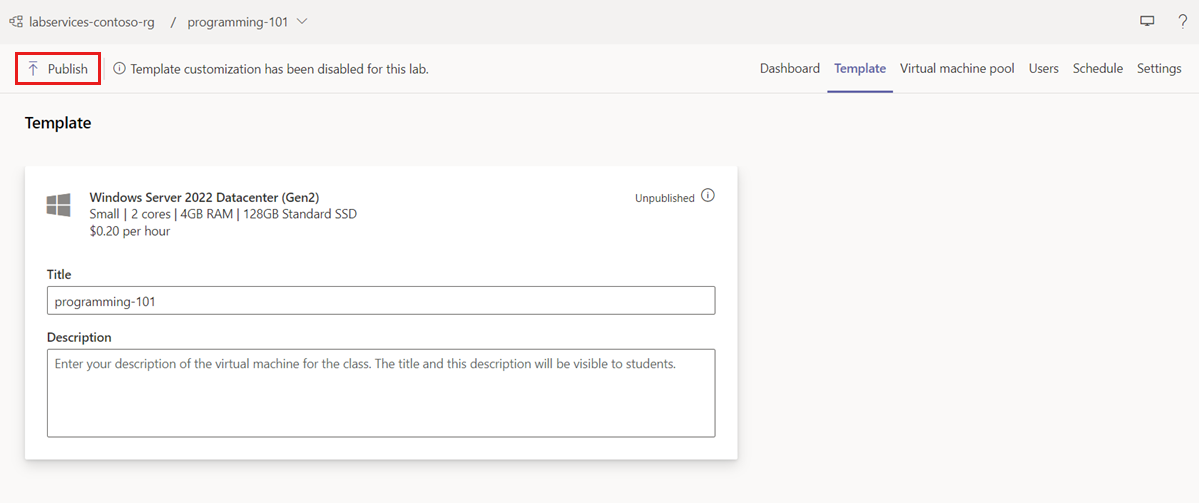Image resolution: width=1199 pixels, height=503 pixels.
Task: Go to the Users tab
Action: pos(1044,69)
